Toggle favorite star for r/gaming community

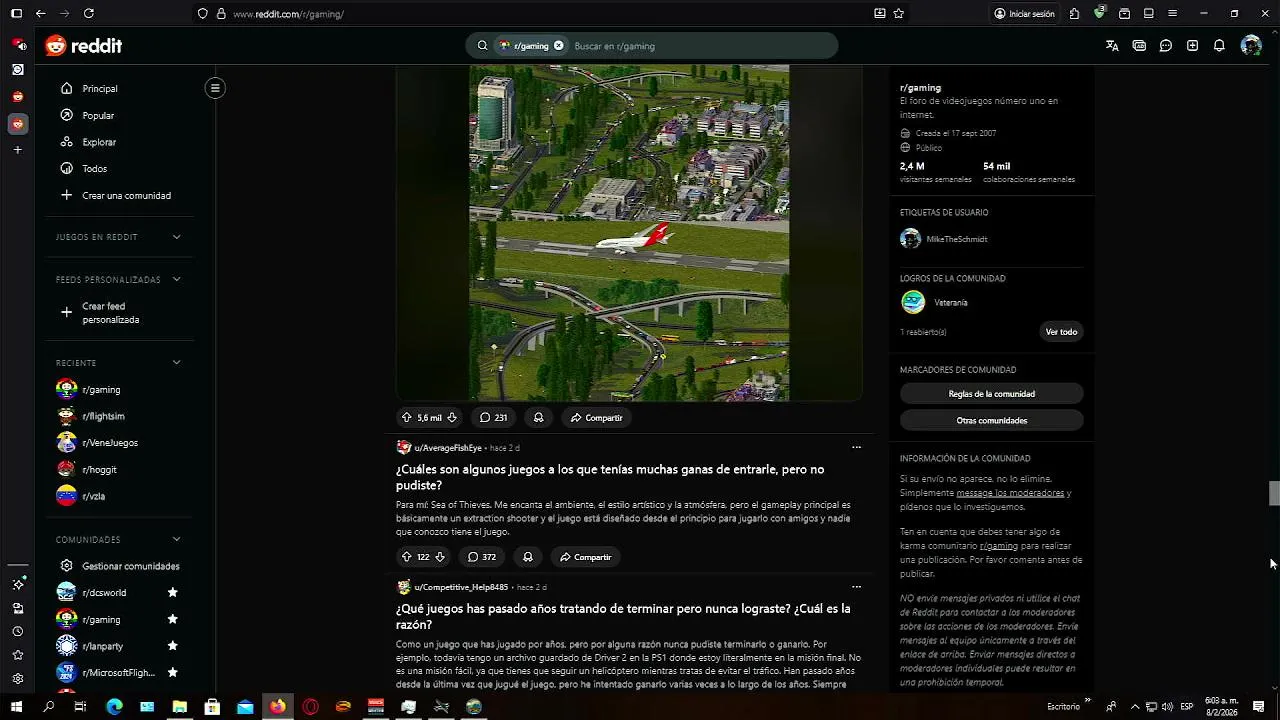click(172, 619)
